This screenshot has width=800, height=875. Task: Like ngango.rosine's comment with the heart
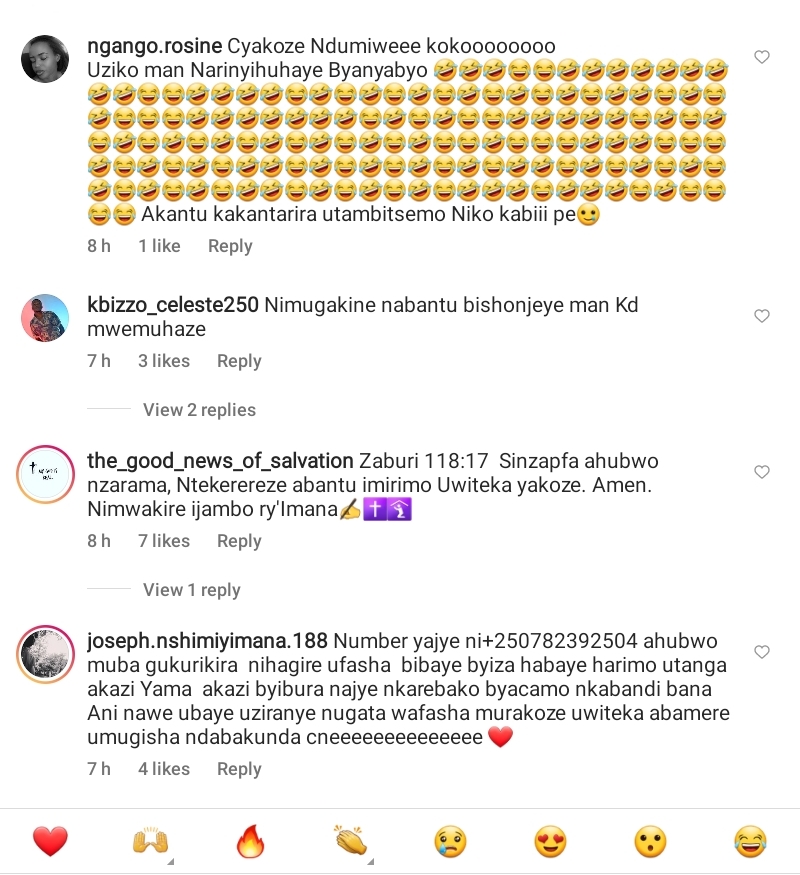point(762,57)
